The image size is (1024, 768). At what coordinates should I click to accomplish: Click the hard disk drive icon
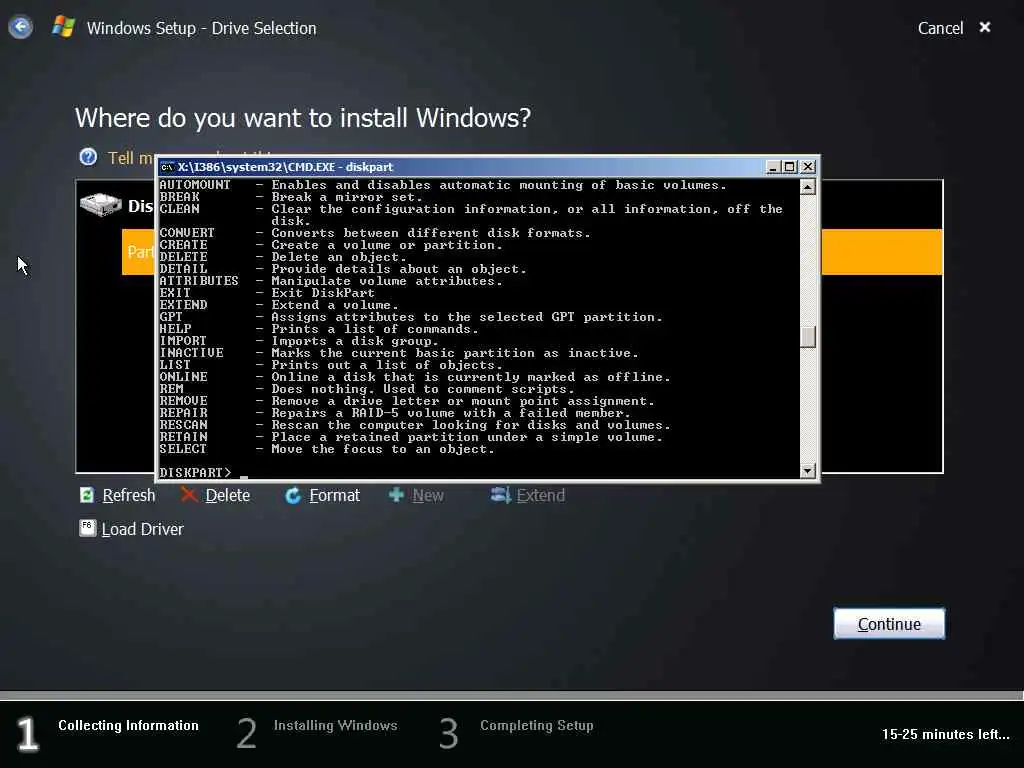coord(100,204)
